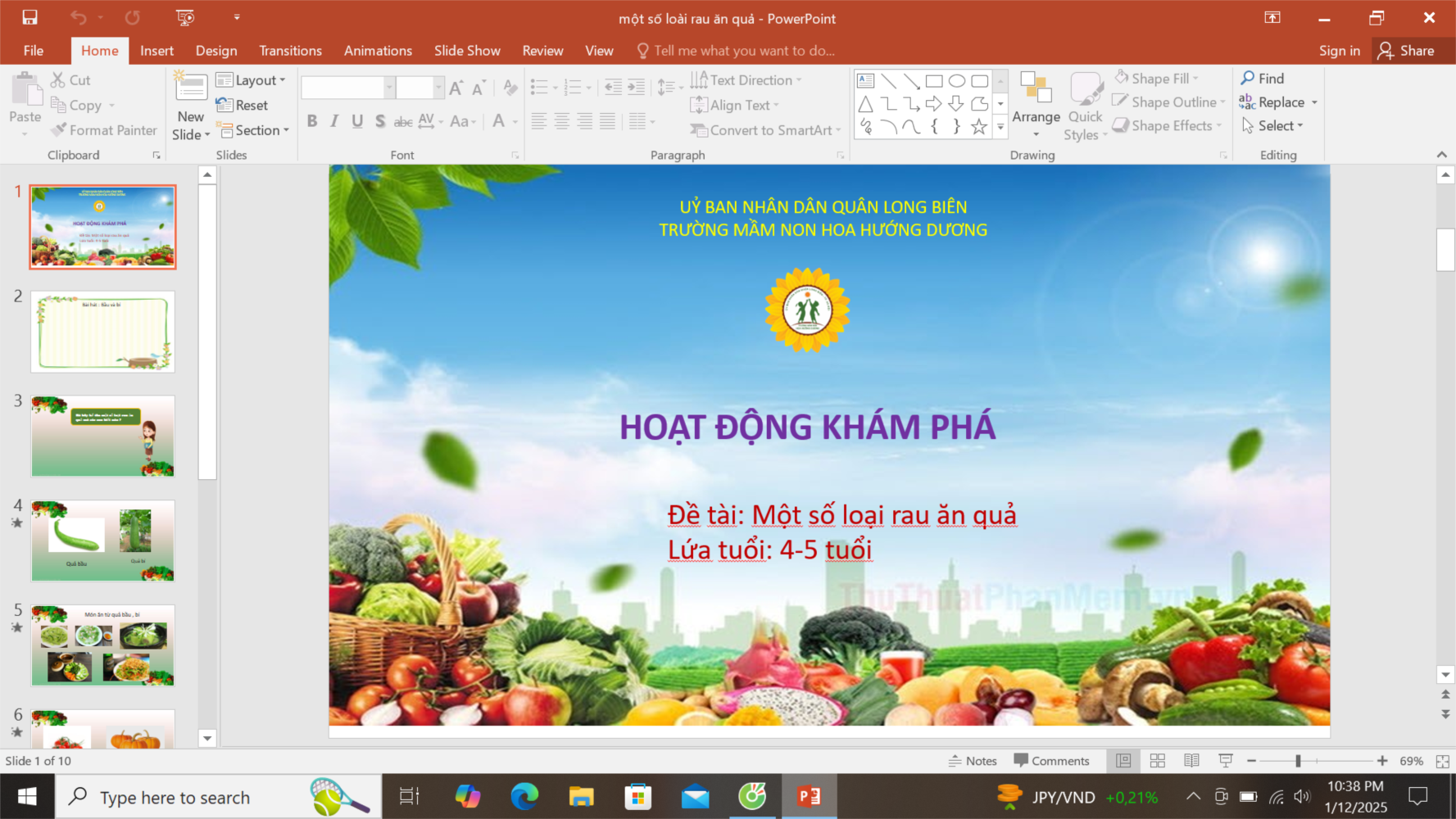Start slideshow from status bar icon

tap(1226, 761)
